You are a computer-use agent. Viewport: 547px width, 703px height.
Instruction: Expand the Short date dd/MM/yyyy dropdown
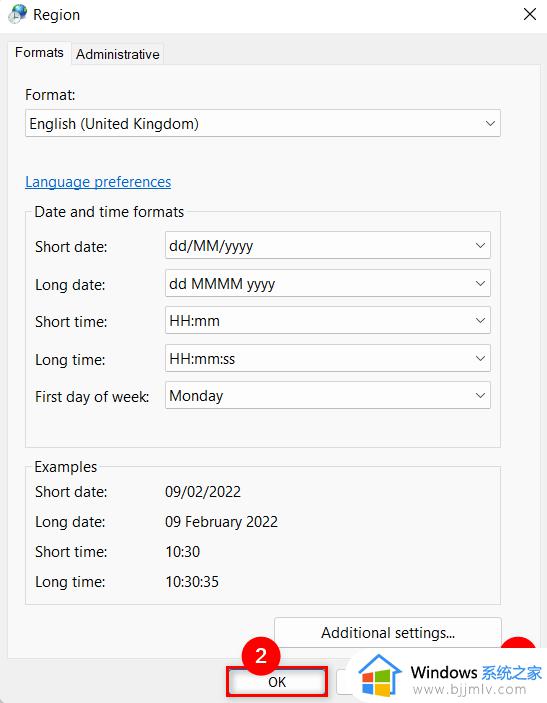(328, 245)
